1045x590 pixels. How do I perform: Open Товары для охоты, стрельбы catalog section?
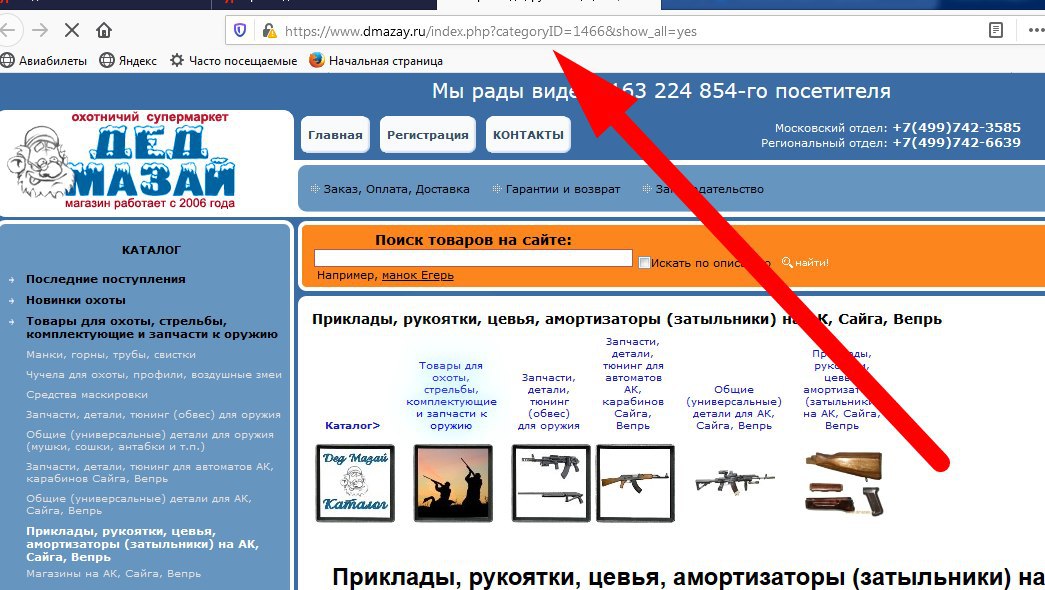[152, 327]
